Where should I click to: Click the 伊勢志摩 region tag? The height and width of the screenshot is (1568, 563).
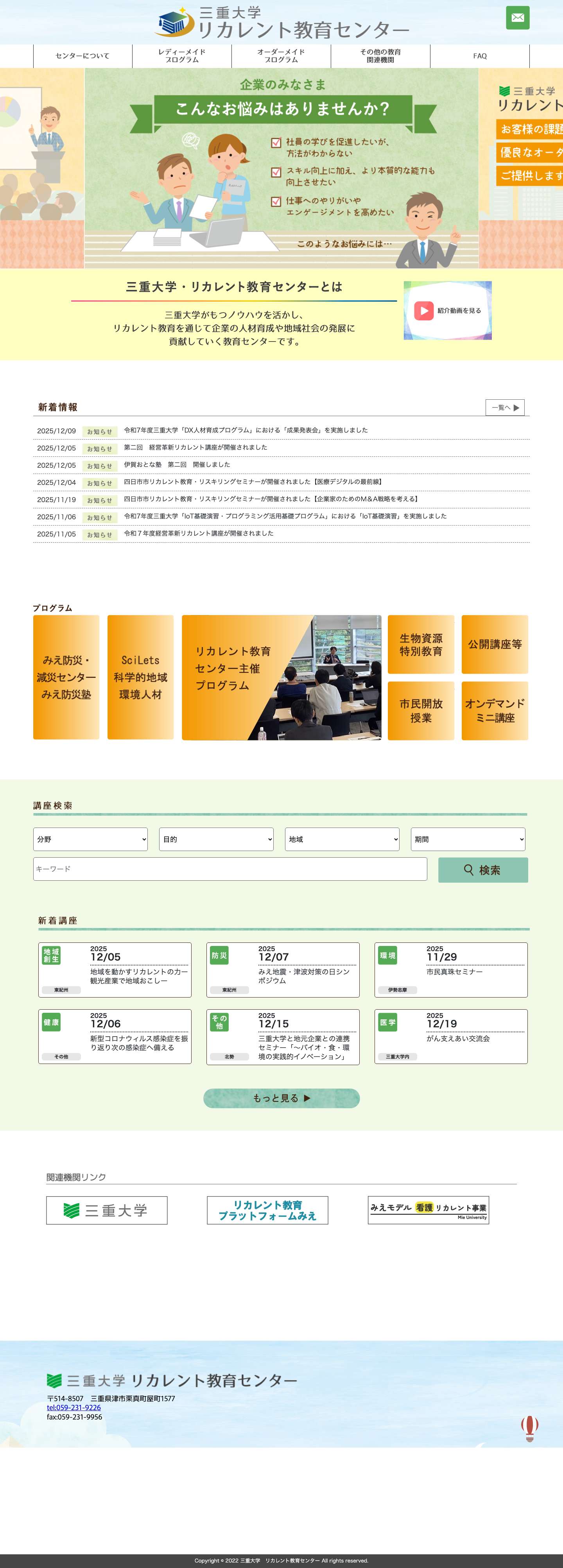point(397,991)
